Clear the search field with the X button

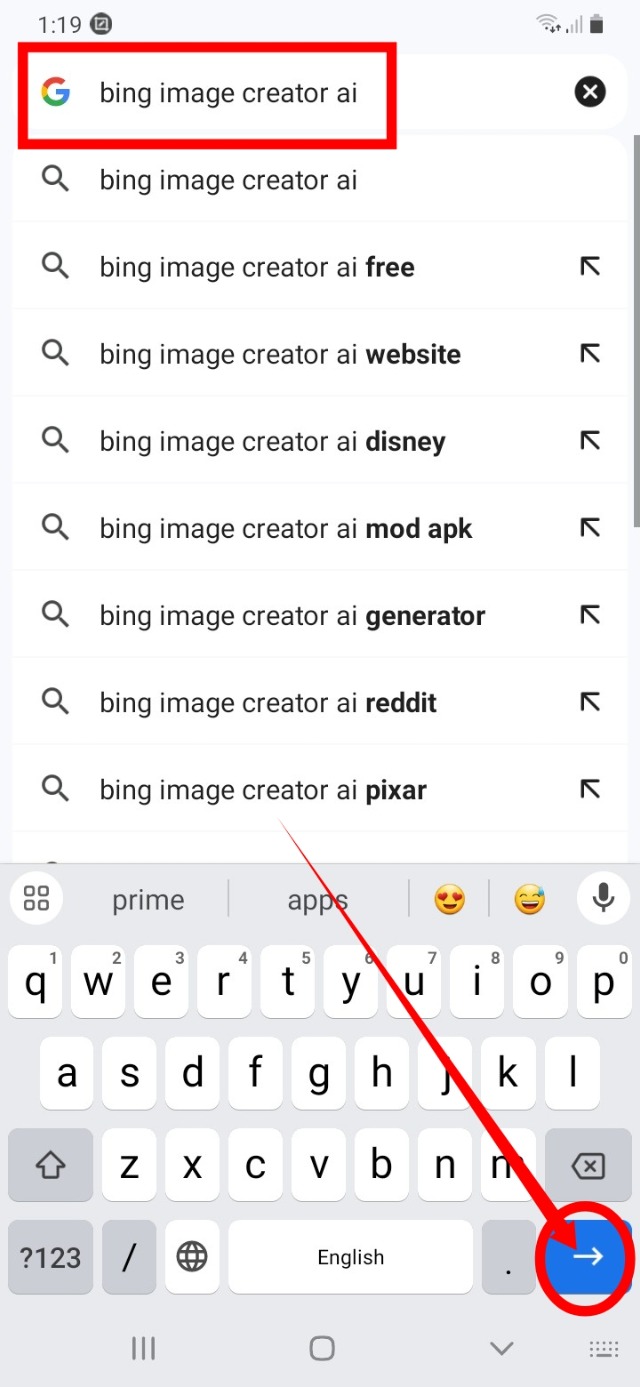coord(590,92)
